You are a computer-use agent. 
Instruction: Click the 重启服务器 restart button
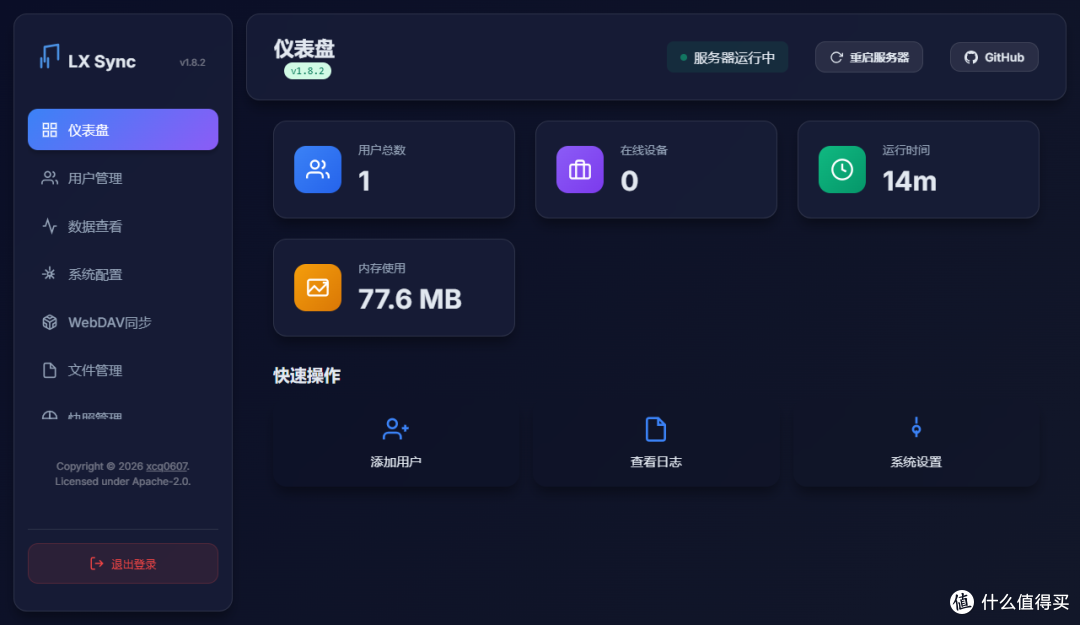[869, 57]
